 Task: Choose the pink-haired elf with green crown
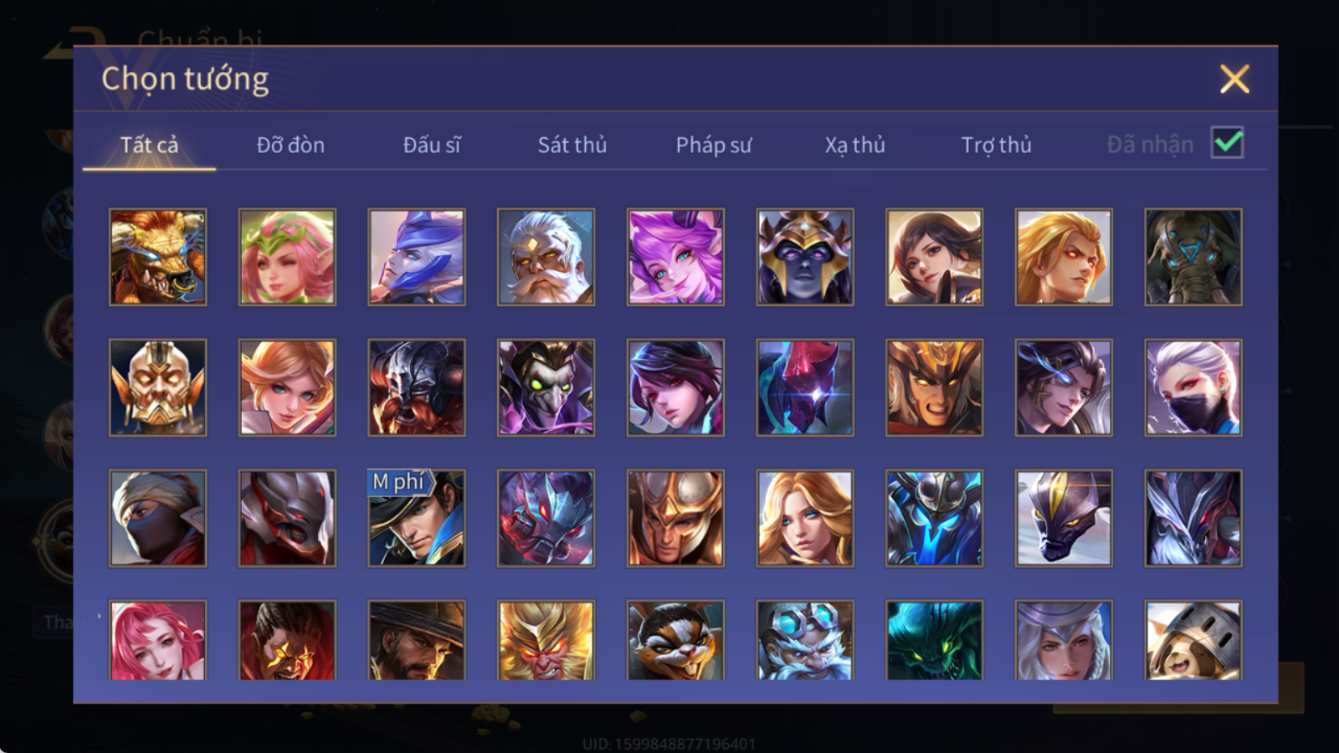pos(287,257)
